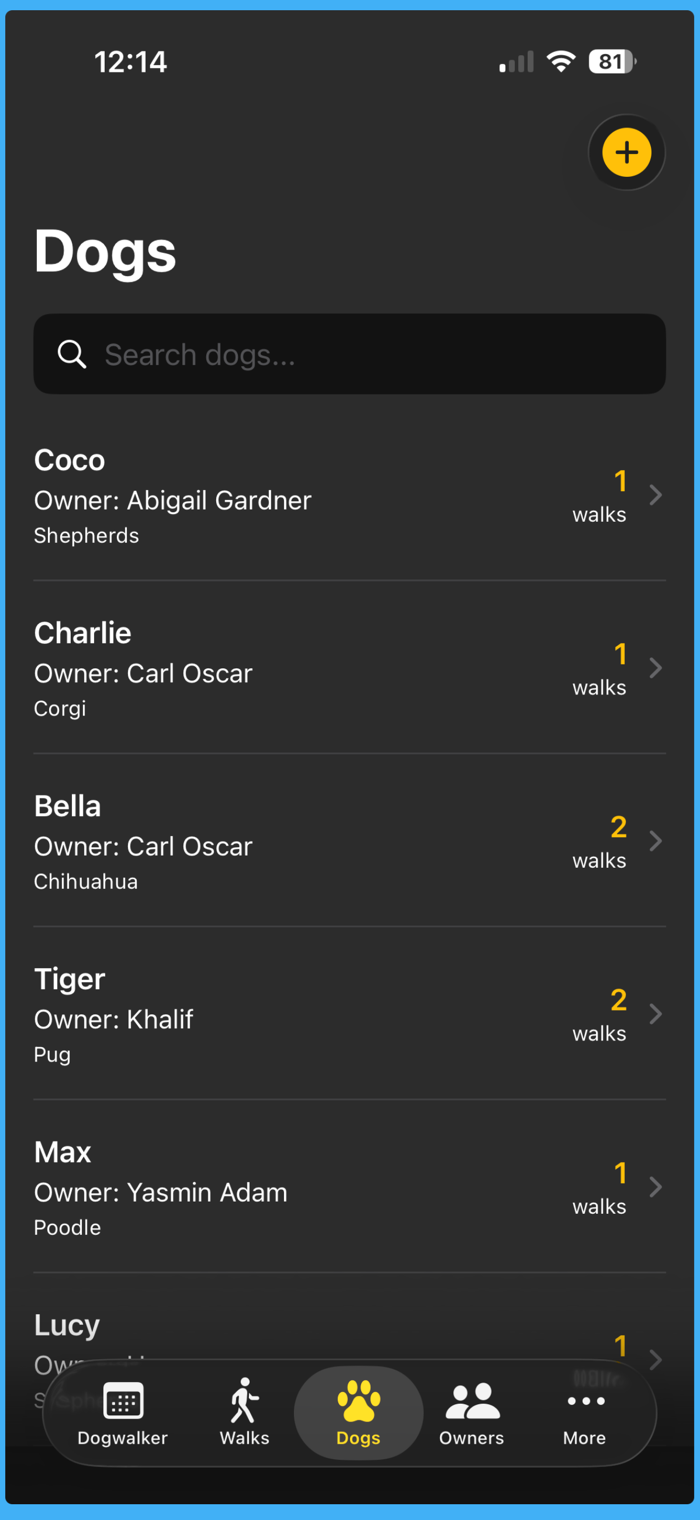Select Tiger owned by Khalif
This screenshot has width=700, height=1520.
350,1014
